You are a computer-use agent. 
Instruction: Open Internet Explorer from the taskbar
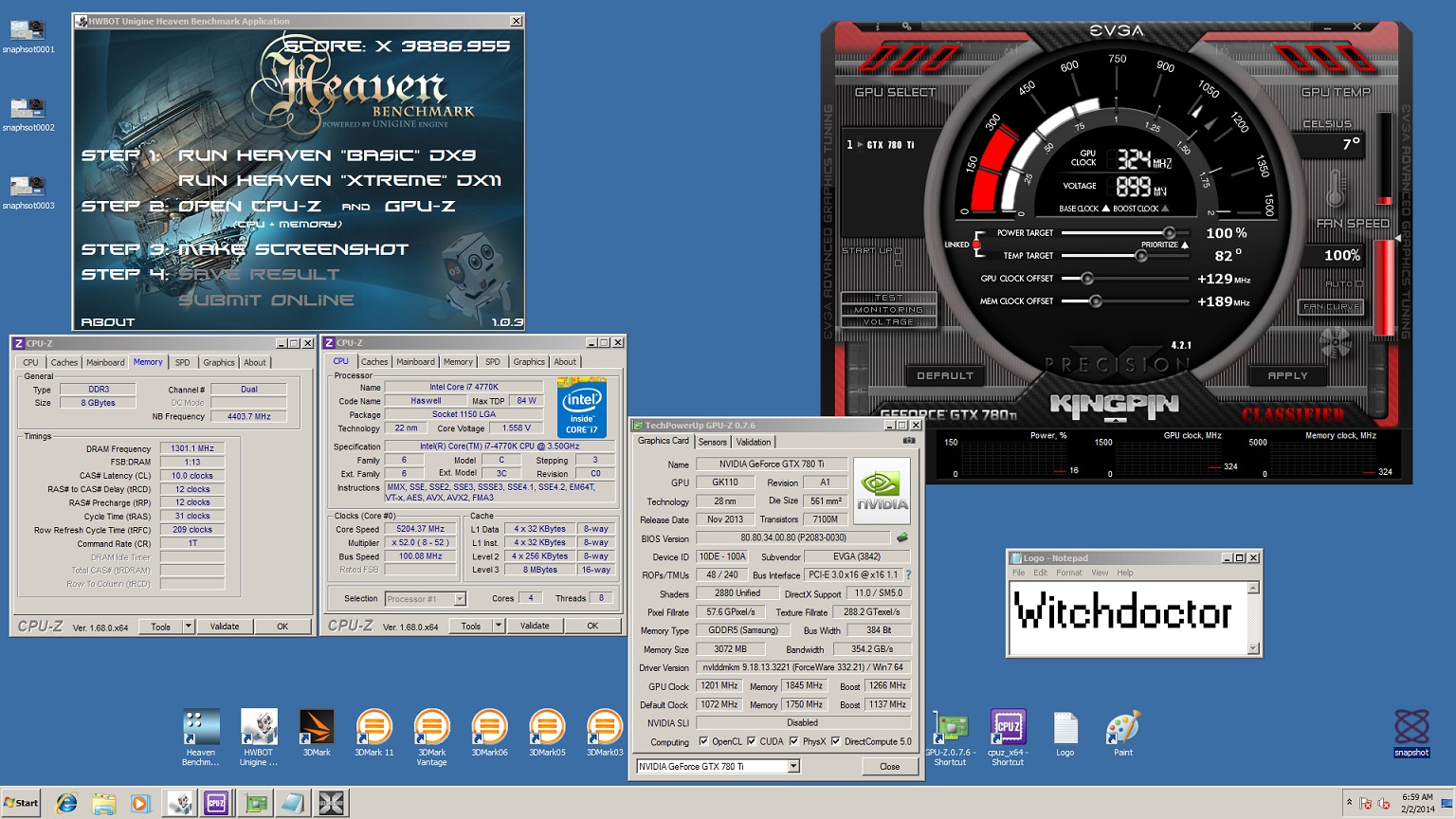point(66,804)
